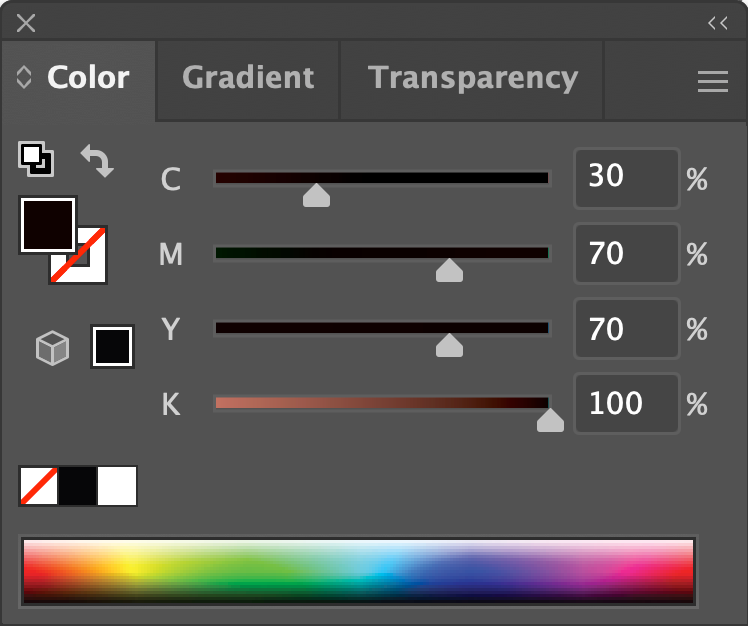Click the Magenta percentage field showing 70

point(625,254)
